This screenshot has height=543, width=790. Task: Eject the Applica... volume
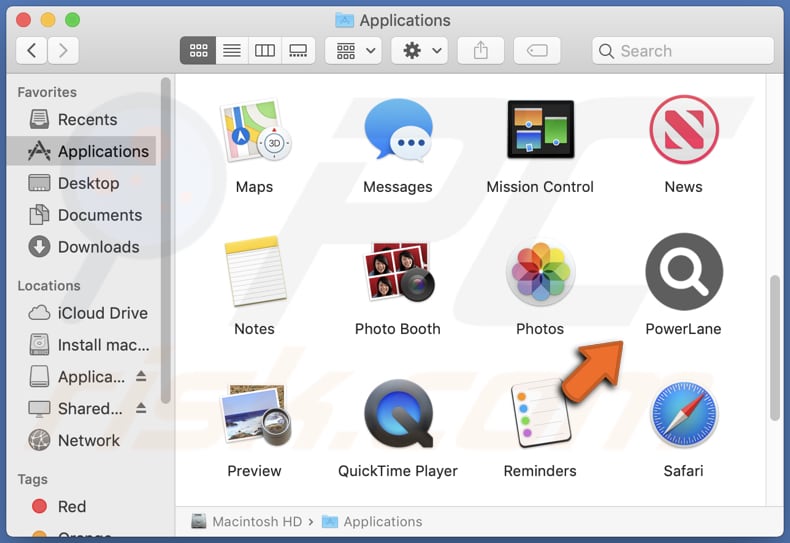pyautogui.click(x=141, y=376)
